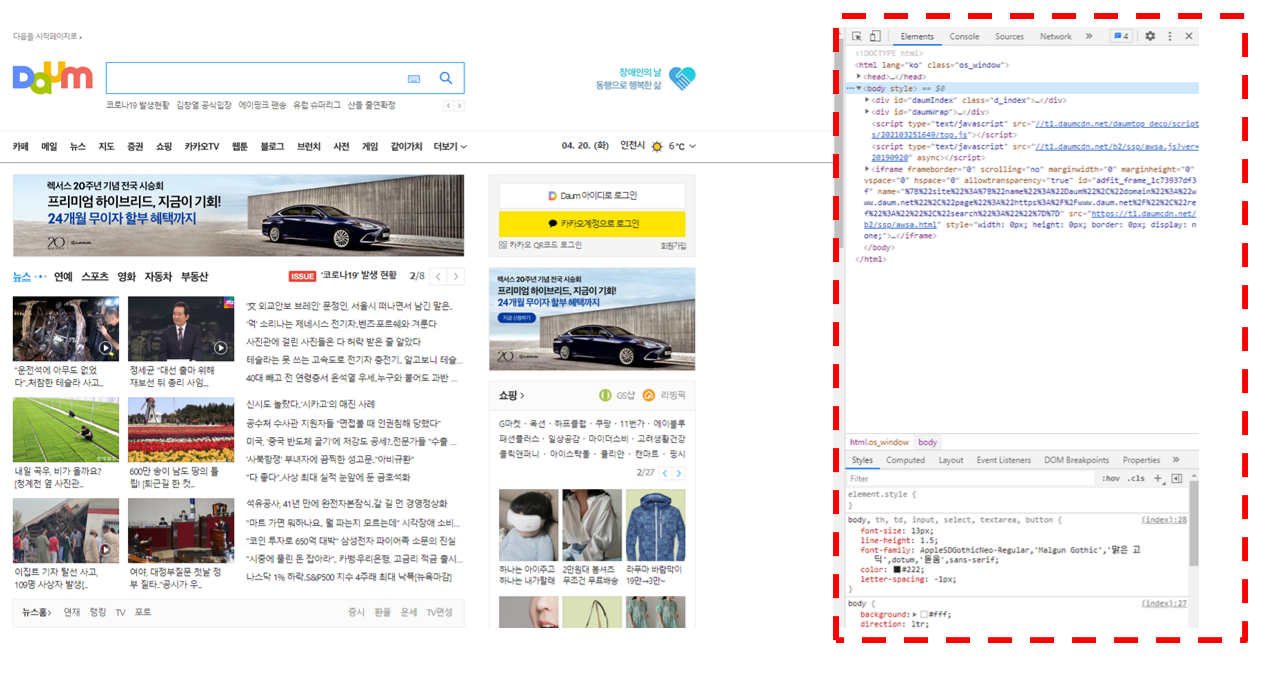Screen dimensions: 1285x693
Task: Select html.os_window in the breadcrumb
Action: [879, 442]
